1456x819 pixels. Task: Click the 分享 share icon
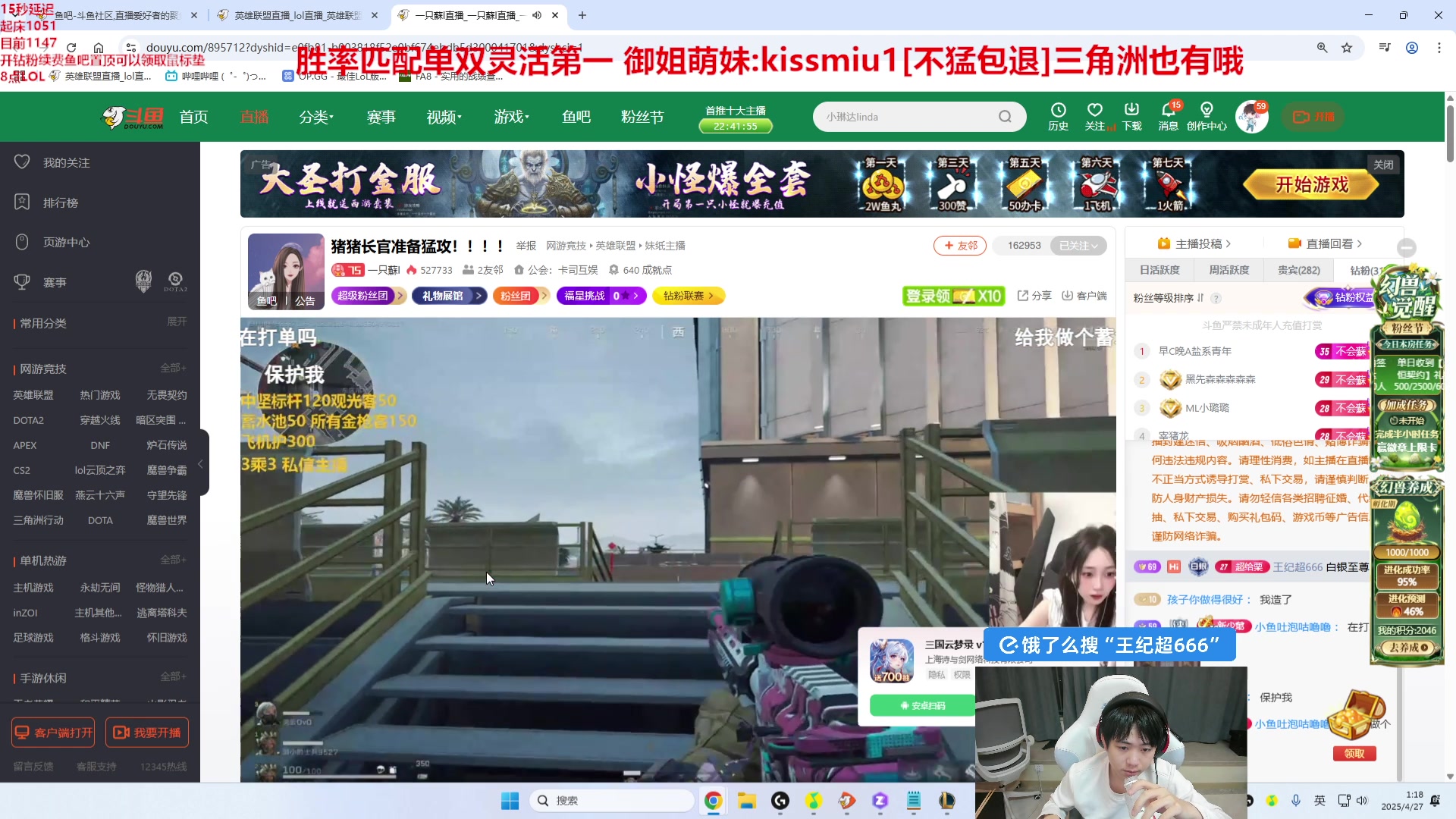1034,296
